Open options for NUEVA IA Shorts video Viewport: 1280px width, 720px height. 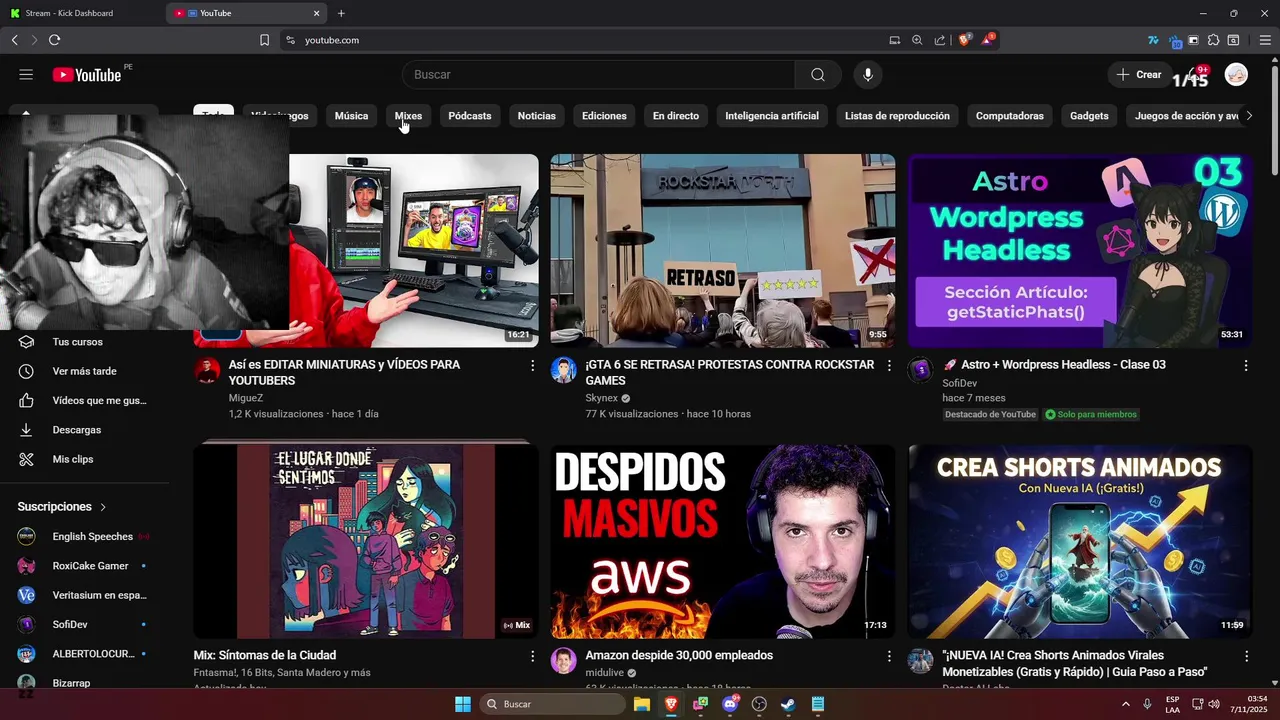(1246, 656)
